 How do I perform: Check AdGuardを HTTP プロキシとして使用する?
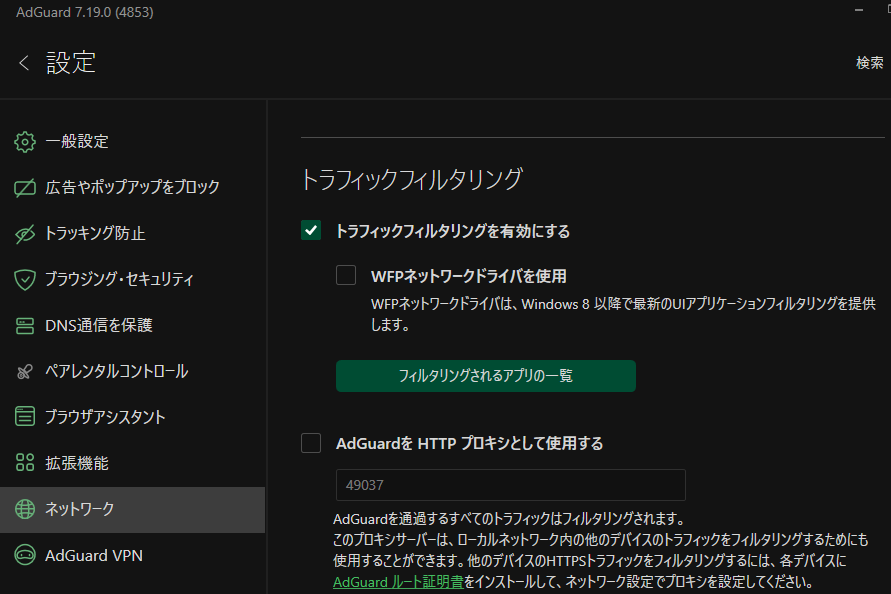[311, 443]
